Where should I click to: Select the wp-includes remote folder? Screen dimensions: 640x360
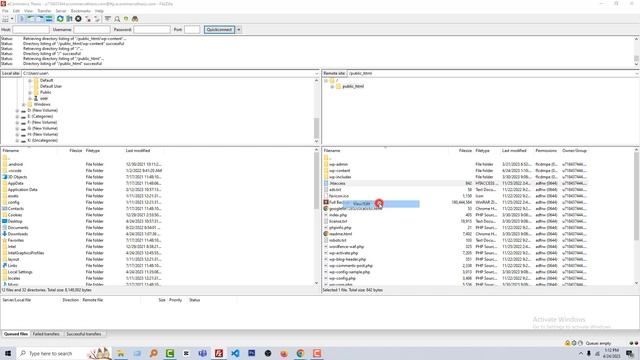tap(340, 177)
